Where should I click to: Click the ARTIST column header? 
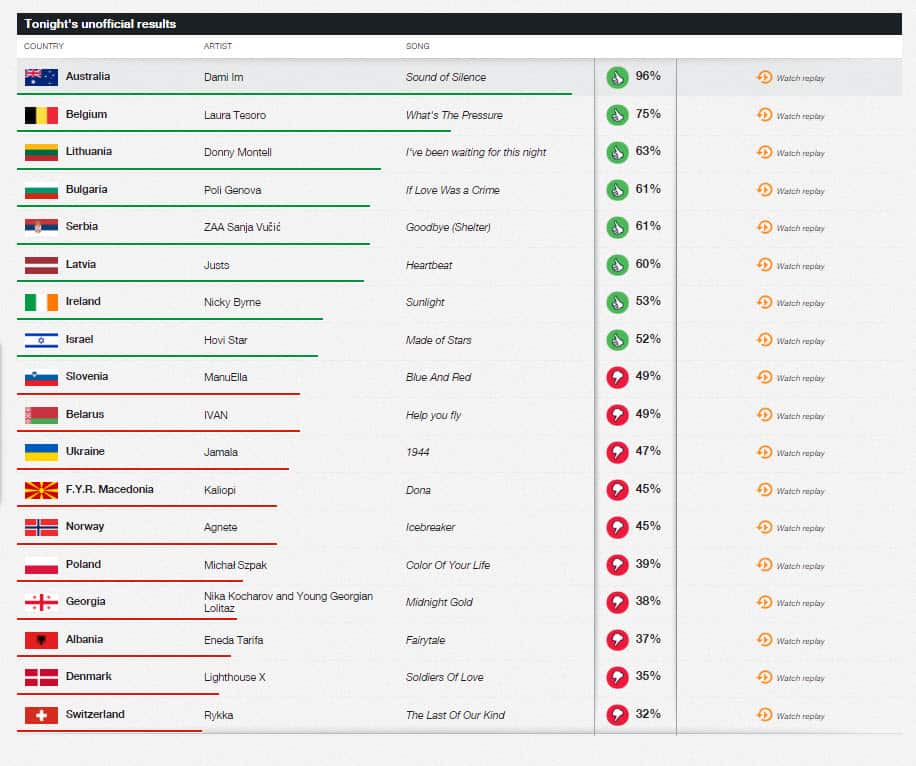click(x=219, y=46)
